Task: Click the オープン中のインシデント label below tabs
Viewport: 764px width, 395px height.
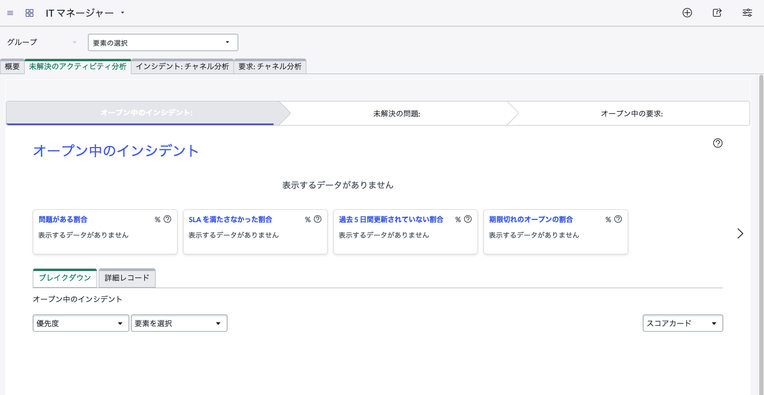Action: (x=77, y=300)
